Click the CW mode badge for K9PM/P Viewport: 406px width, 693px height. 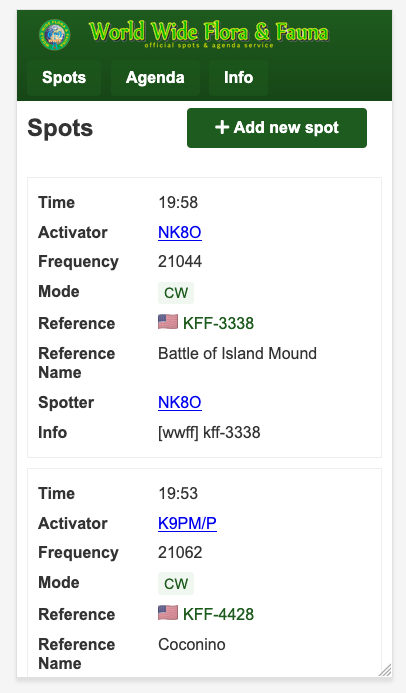coord(176,583)
